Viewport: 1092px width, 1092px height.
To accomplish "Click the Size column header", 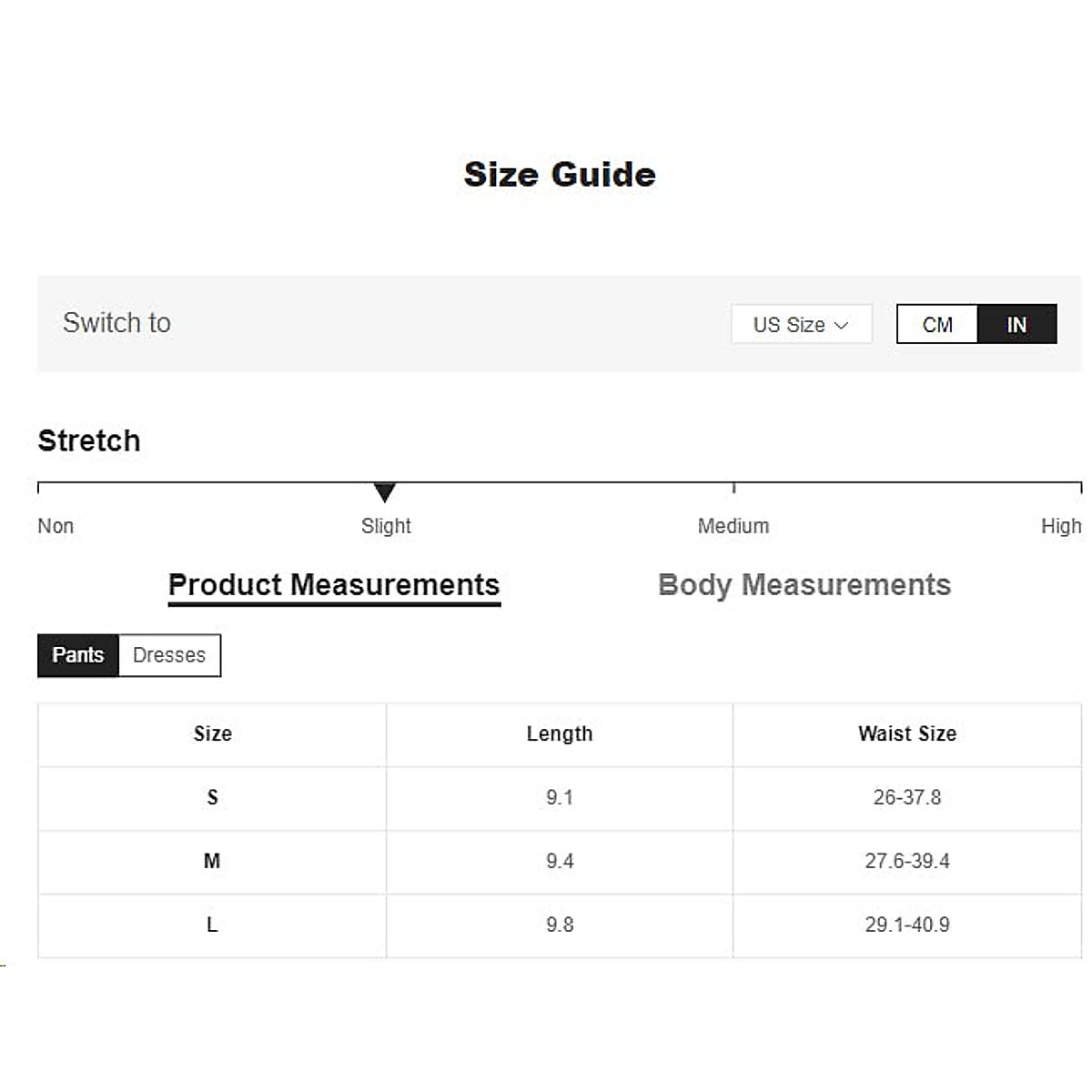I will (212, 734).
